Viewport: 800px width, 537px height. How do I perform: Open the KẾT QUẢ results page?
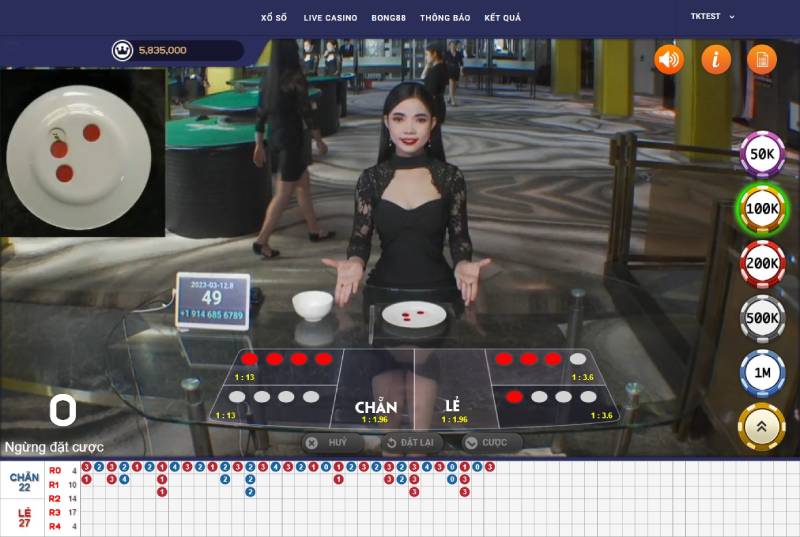coord(502,18)
